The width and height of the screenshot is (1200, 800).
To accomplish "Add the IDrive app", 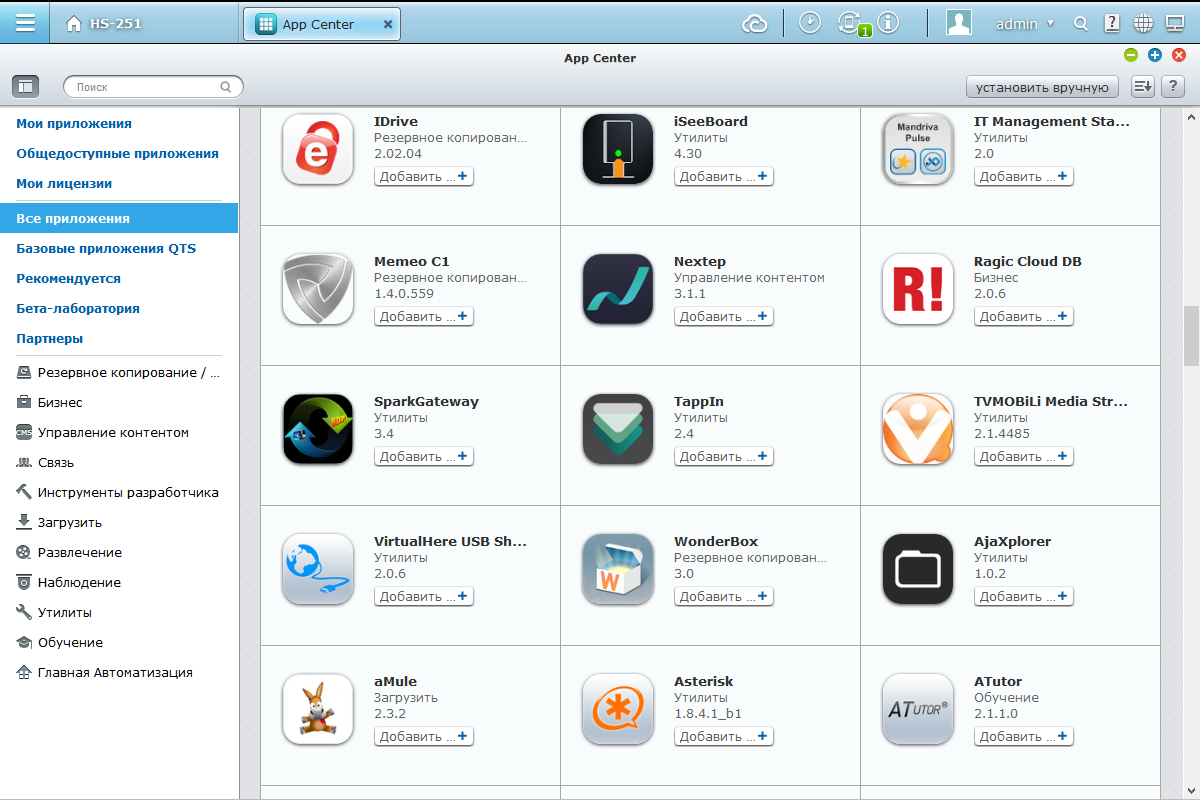I will (x=424, y=176).
